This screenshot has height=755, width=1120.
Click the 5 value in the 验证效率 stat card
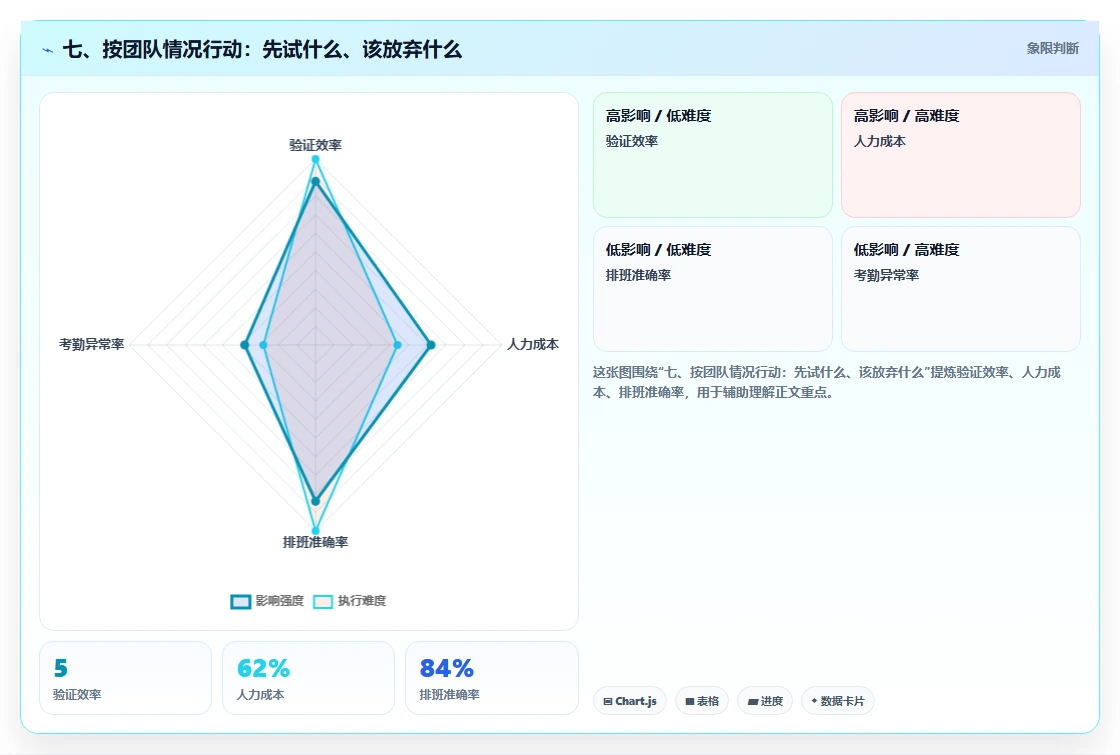pos(61,669)
